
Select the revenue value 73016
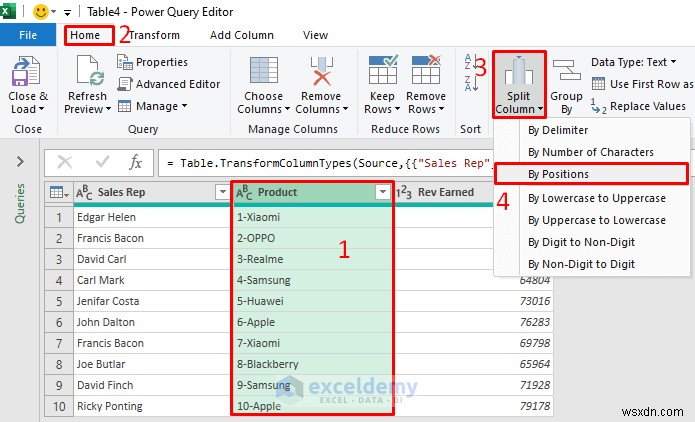tap(474, 301)
